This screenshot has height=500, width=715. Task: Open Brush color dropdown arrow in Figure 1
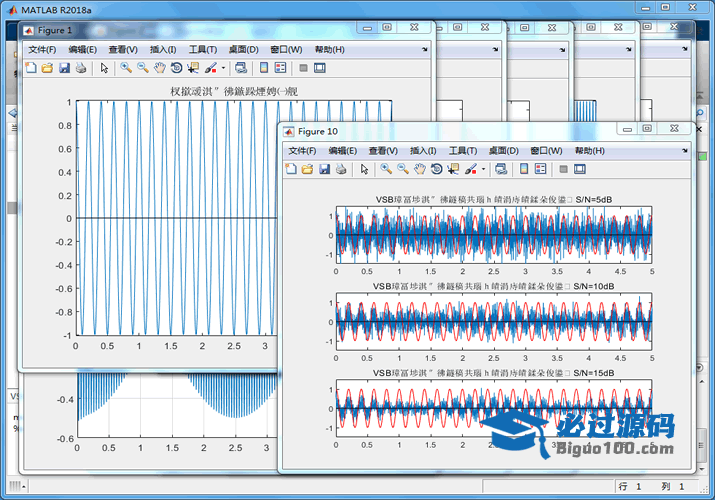coord(223,68)
